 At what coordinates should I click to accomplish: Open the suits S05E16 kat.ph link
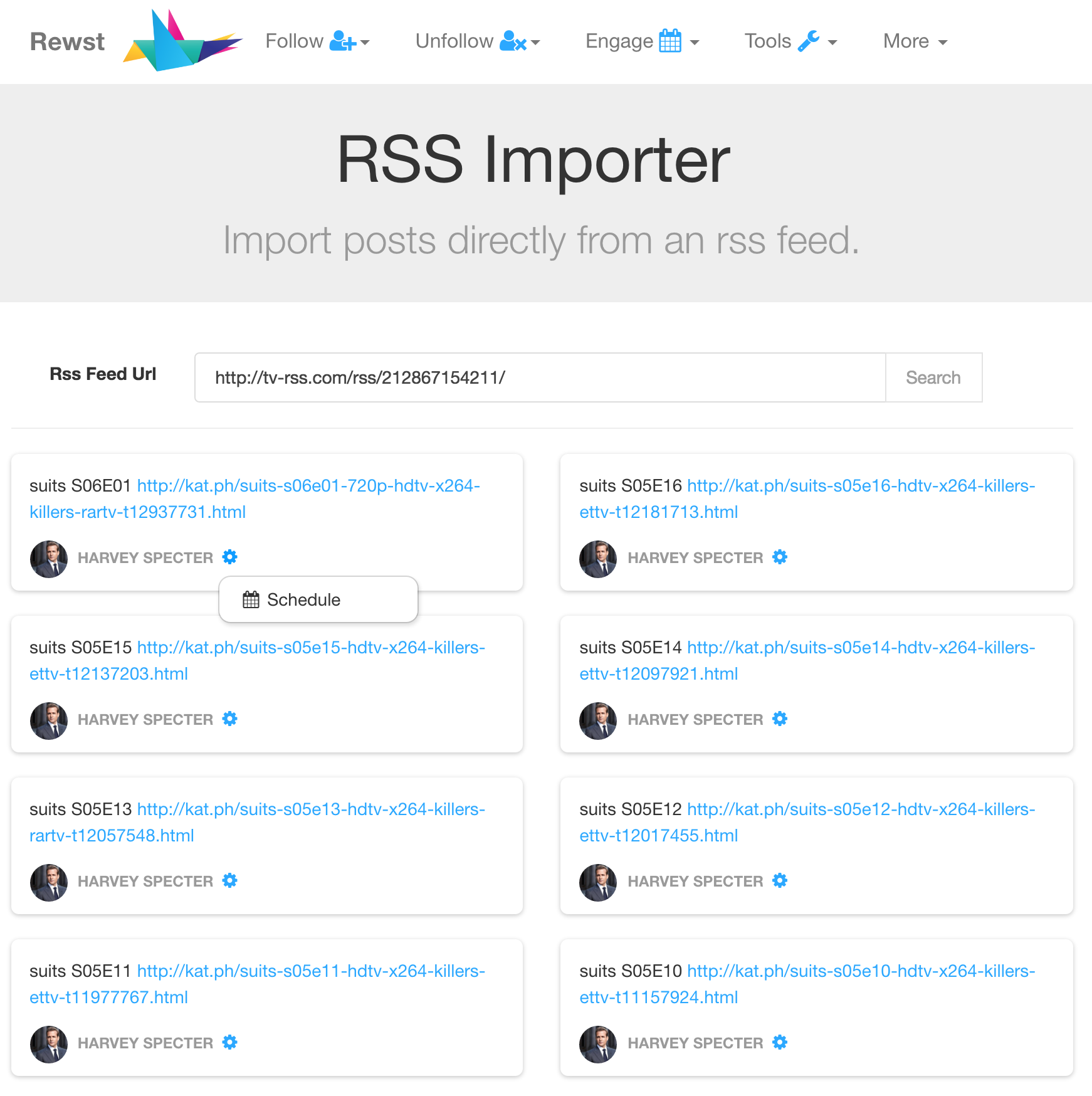807,498
